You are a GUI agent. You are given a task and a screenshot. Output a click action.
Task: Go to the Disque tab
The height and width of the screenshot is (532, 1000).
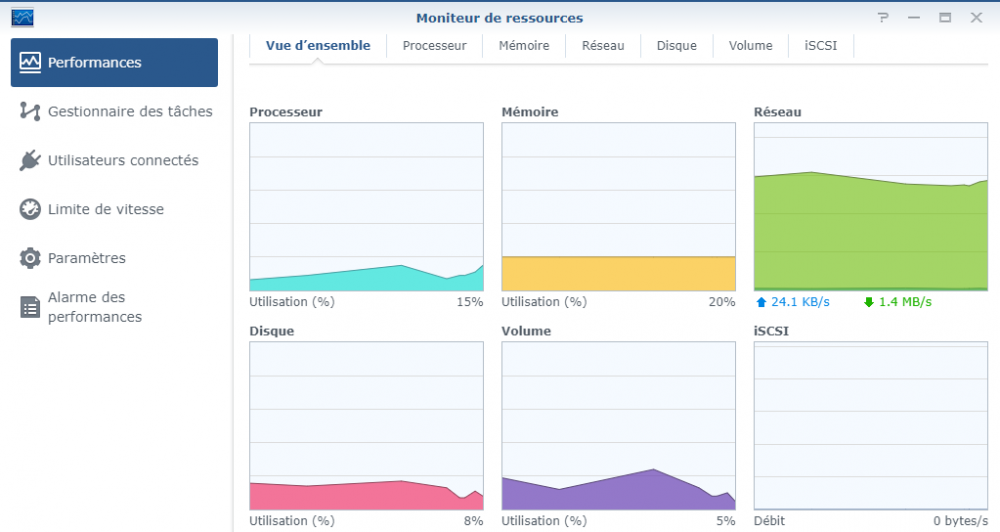(x=676, y=46)
